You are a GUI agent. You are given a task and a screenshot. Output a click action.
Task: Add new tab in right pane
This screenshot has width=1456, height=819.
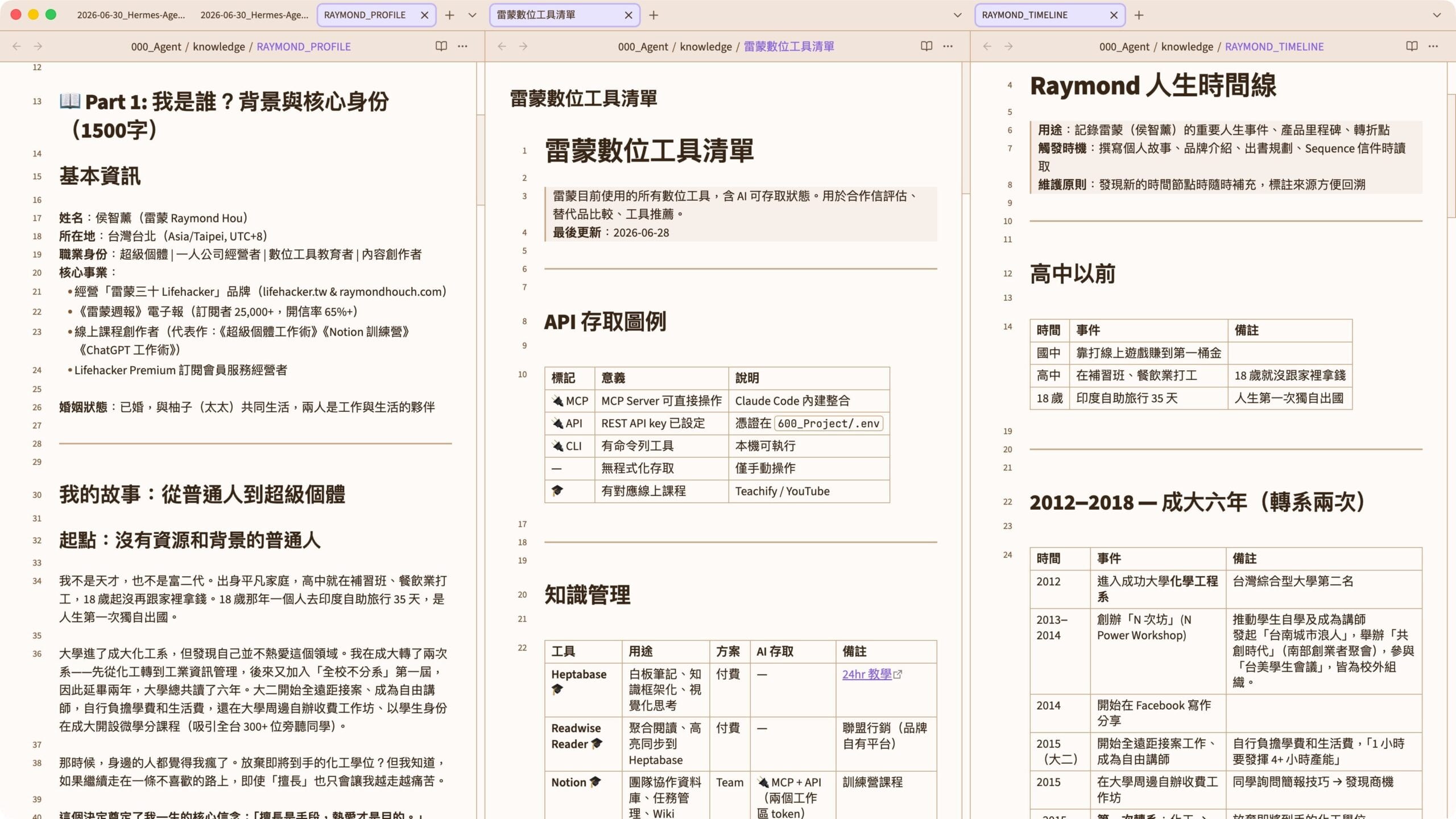point(1139,15)
